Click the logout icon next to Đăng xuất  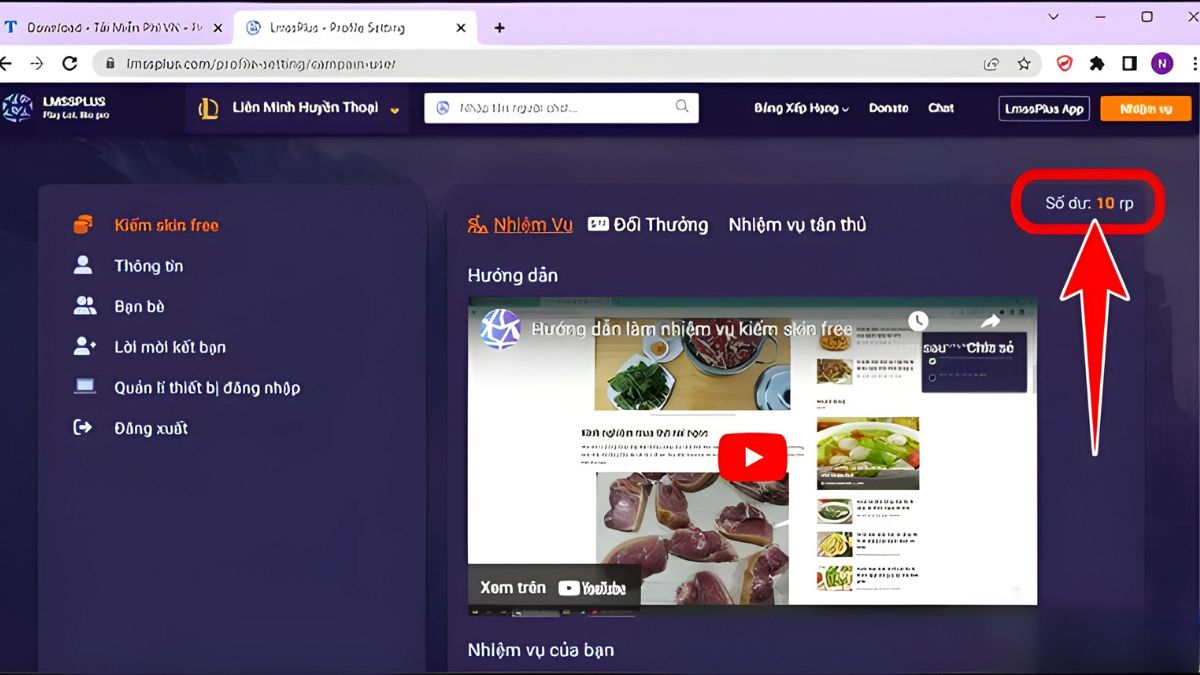coord(81,427)
